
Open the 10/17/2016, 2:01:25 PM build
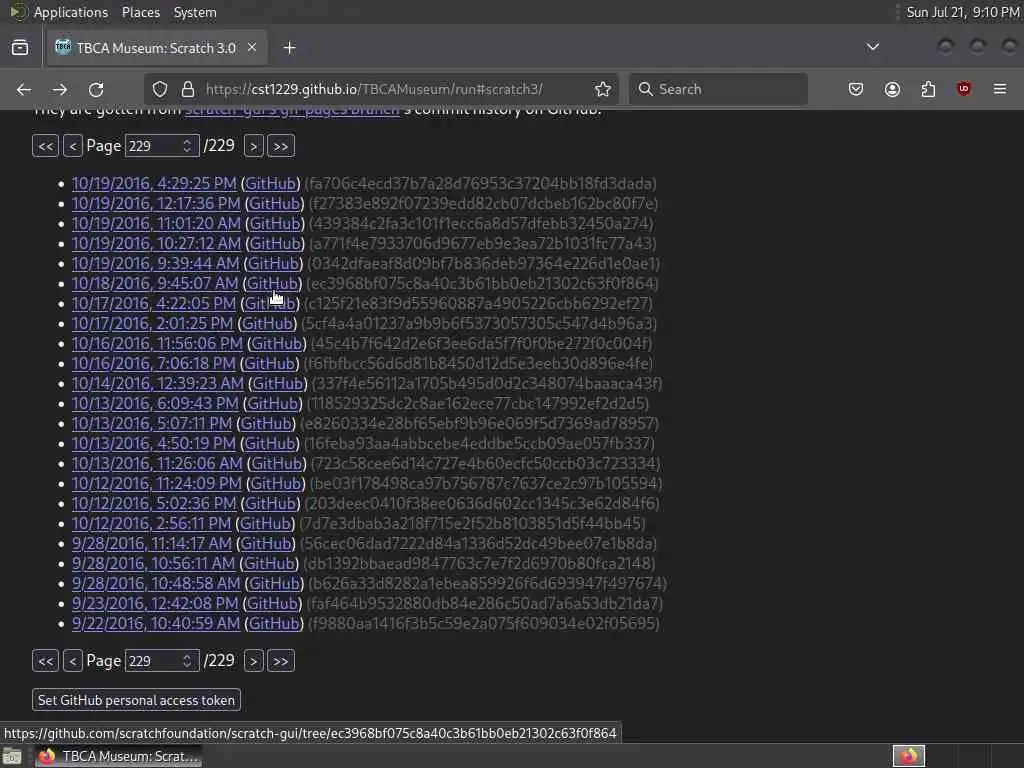click(x=152, y=323)
